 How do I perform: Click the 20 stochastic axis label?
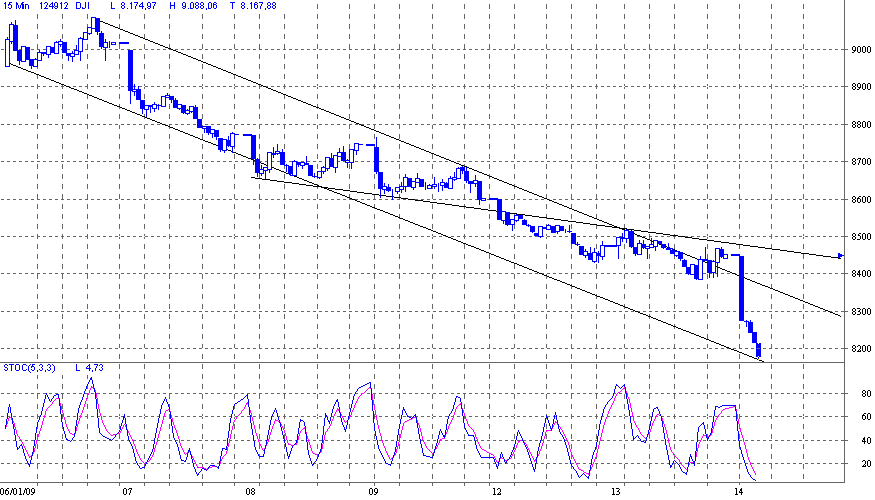coord(866,464)
